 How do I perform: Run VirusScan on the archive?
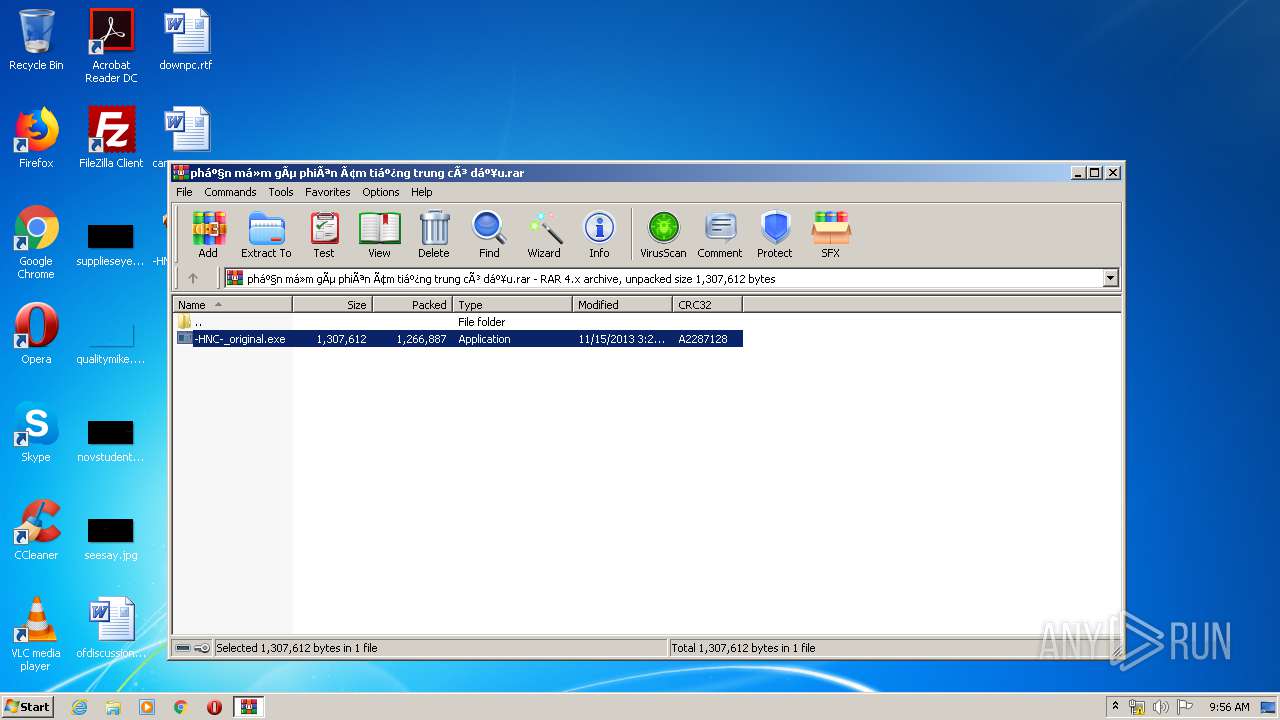pyautogui.click(x=663, y=235)
